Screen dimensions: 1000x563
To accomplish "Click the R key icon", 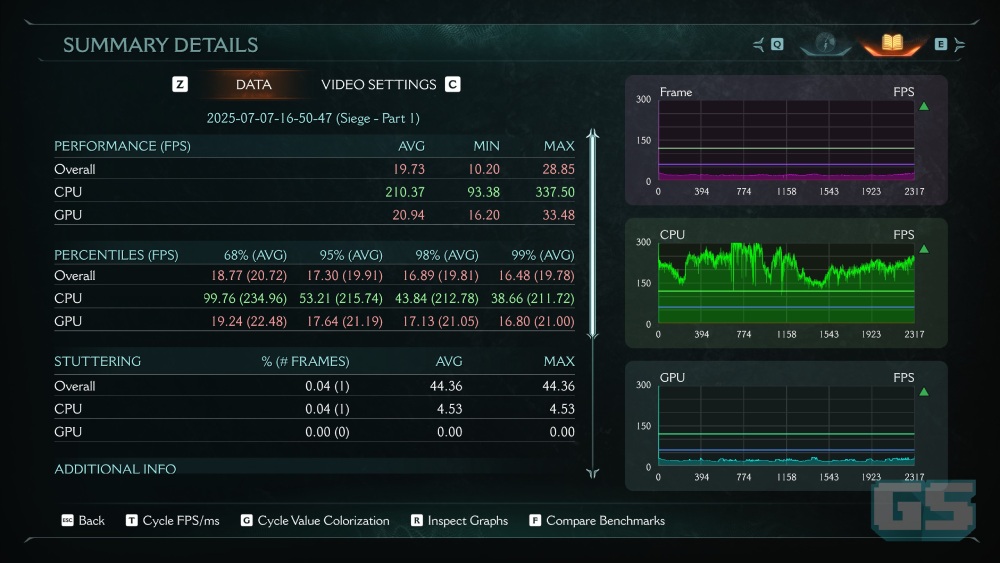I will (416, 520).
